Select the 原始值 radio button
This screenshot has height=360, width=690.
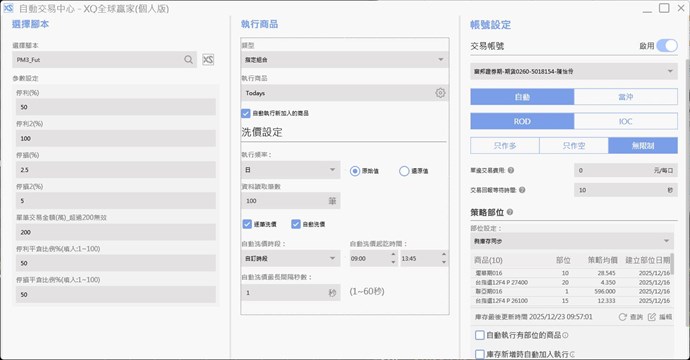click(355, 171)
